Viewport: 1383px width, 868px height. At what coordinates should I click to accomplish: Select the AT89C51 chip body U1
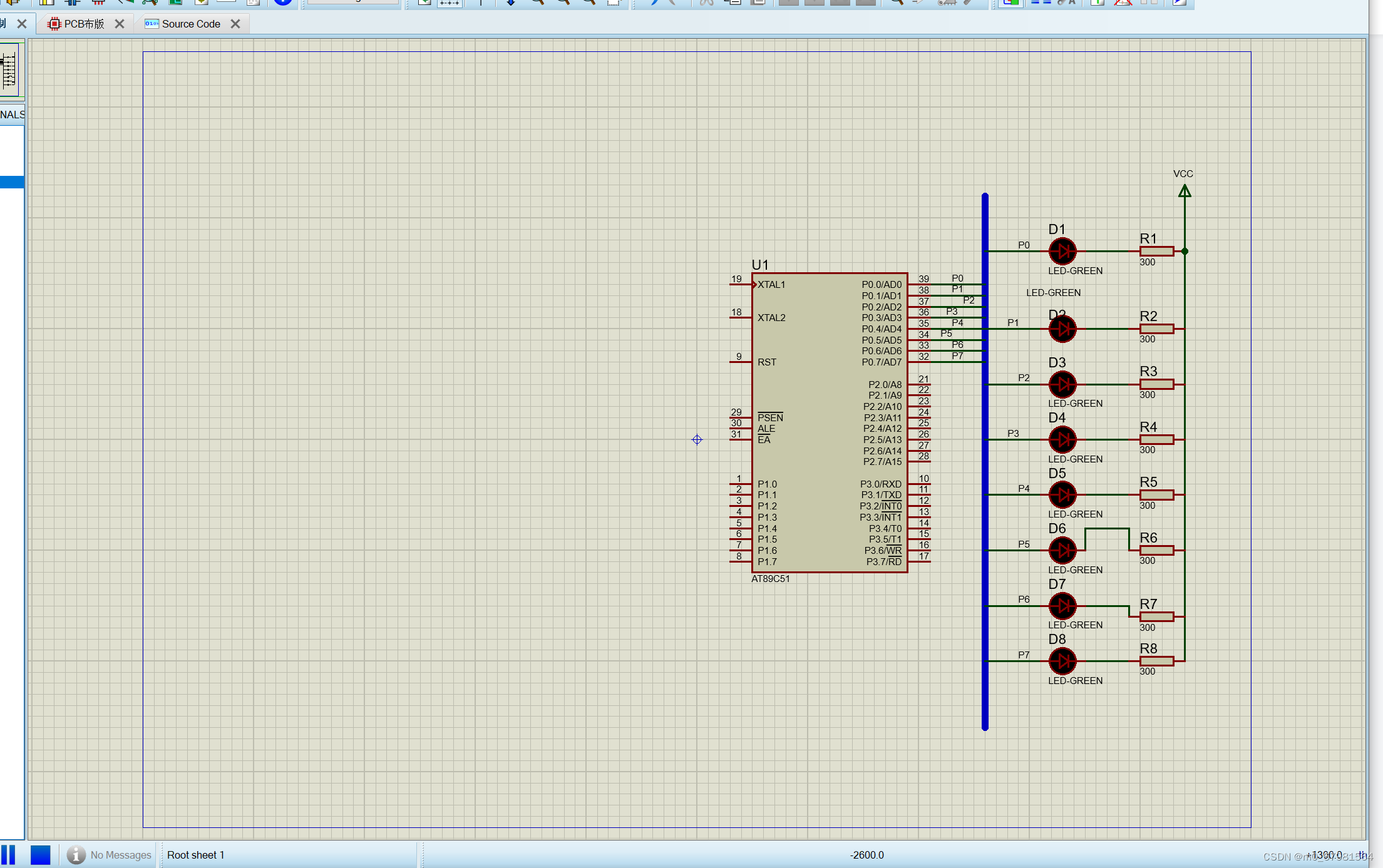coord(828,422)
